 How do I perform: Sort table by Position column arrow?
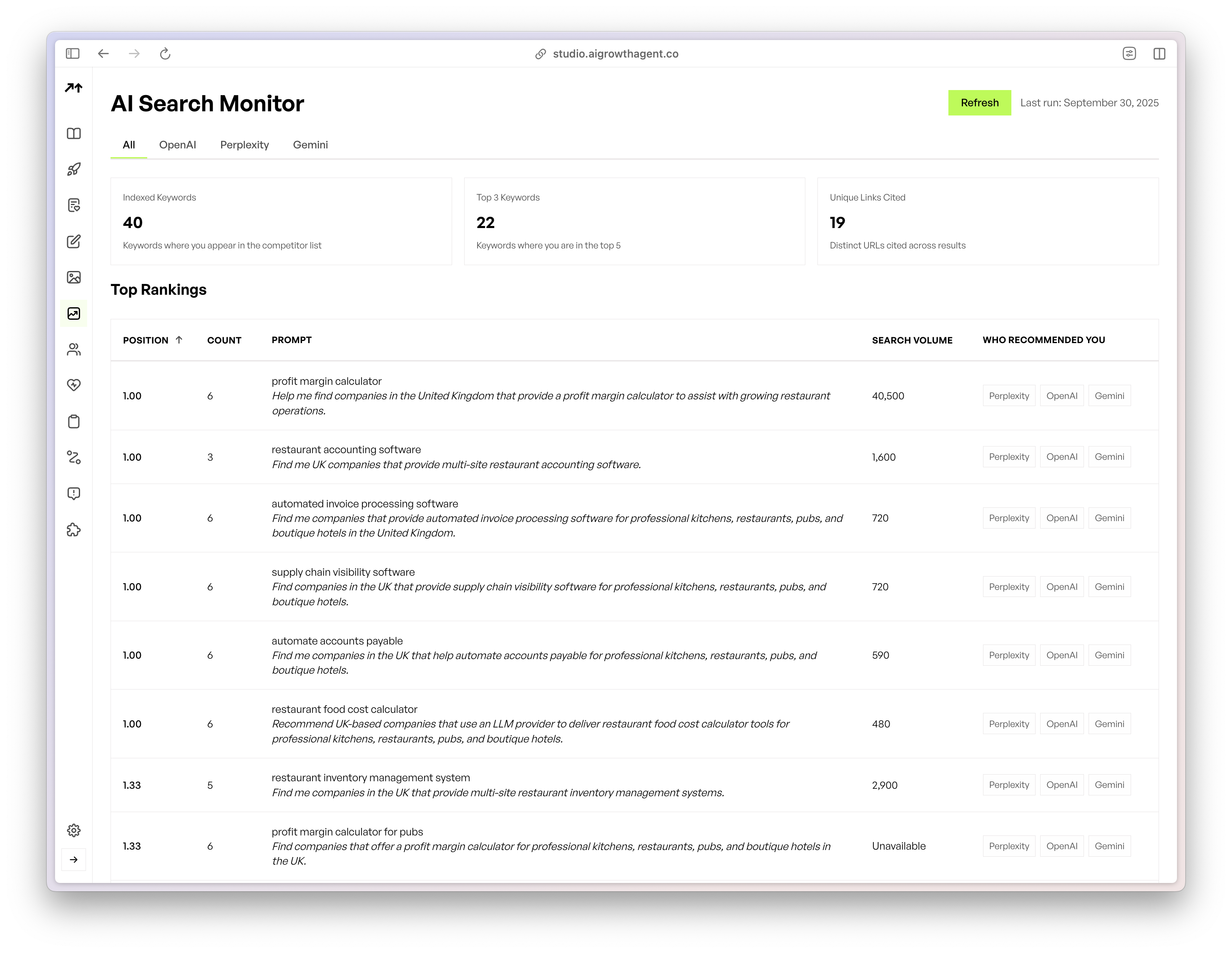179,340
